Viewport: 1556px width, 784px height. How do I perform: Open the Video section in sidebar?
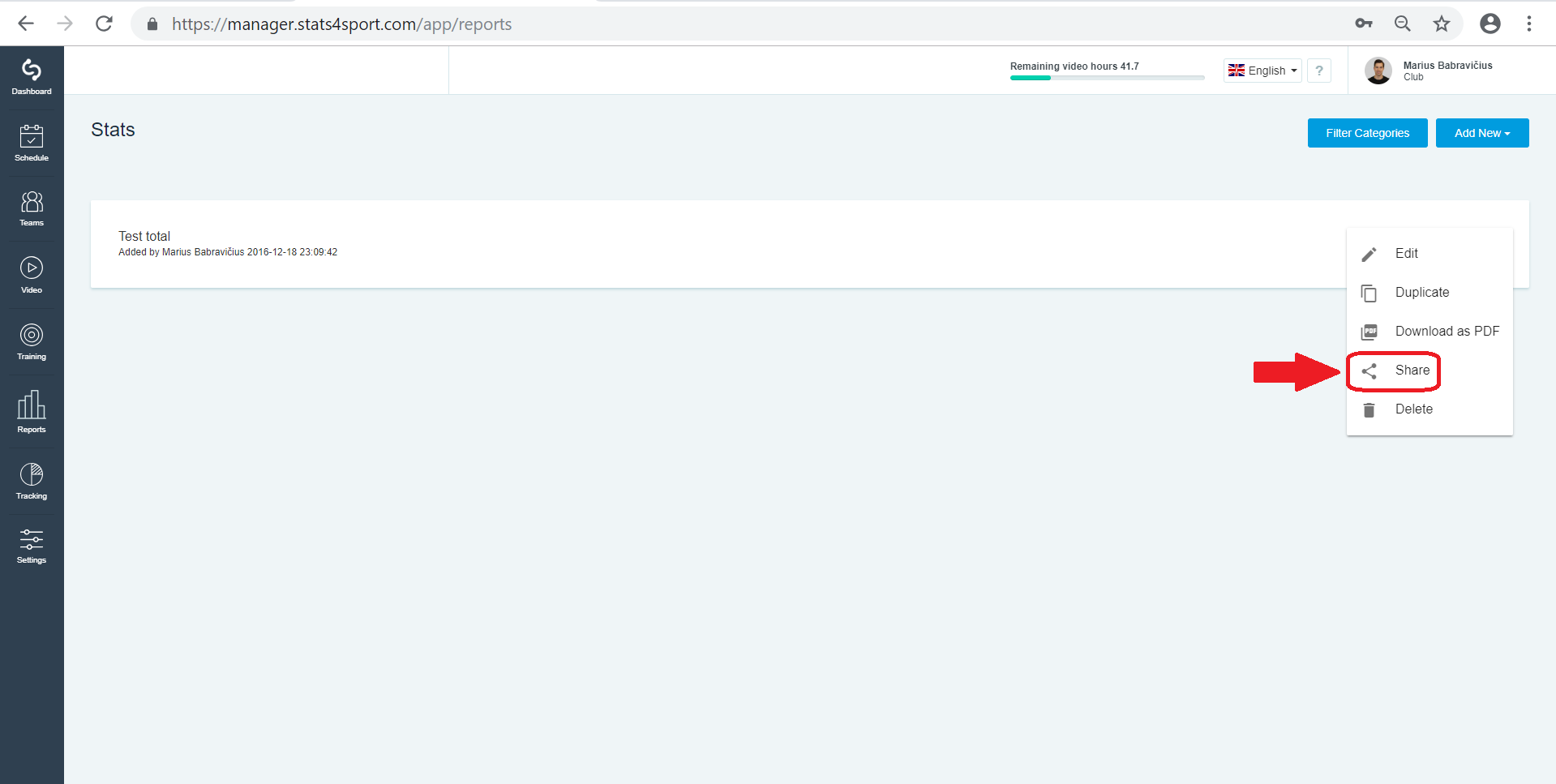(32, 276)
